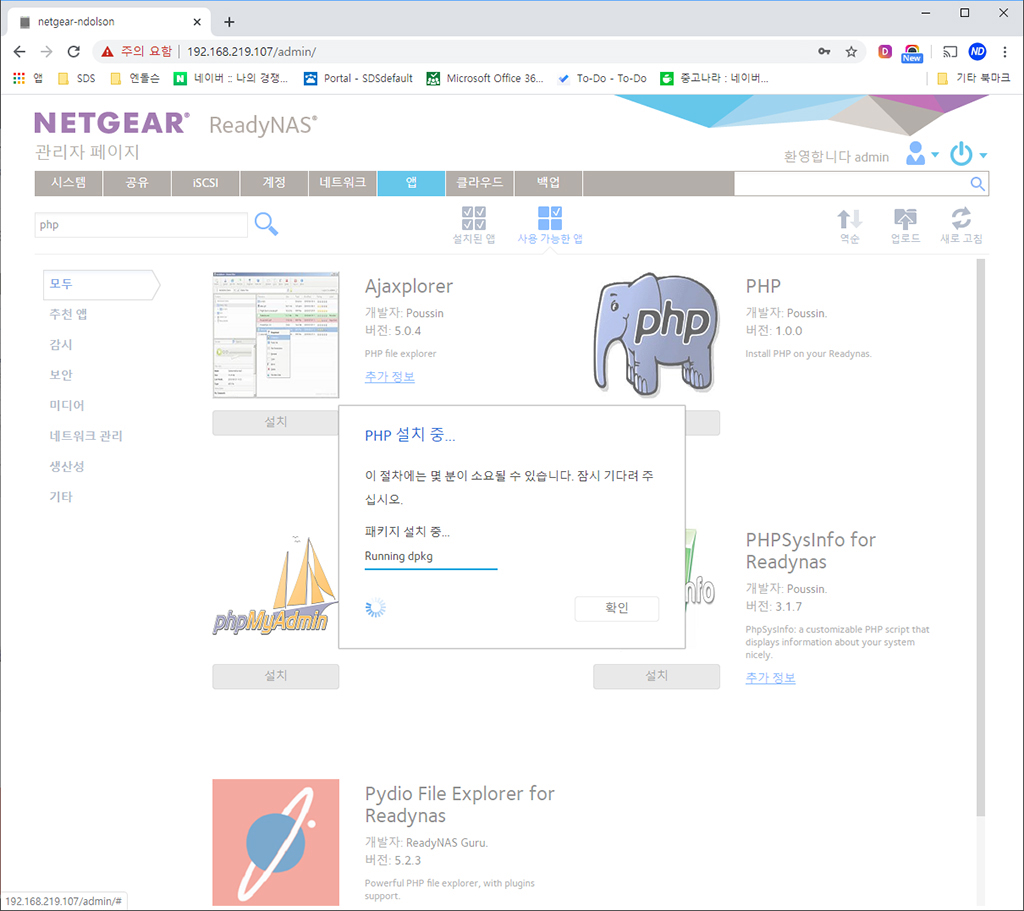This screenshot has width=1024, height=911.
Task: Open the 업로드 upload icon
Action: tap(905, 219)
